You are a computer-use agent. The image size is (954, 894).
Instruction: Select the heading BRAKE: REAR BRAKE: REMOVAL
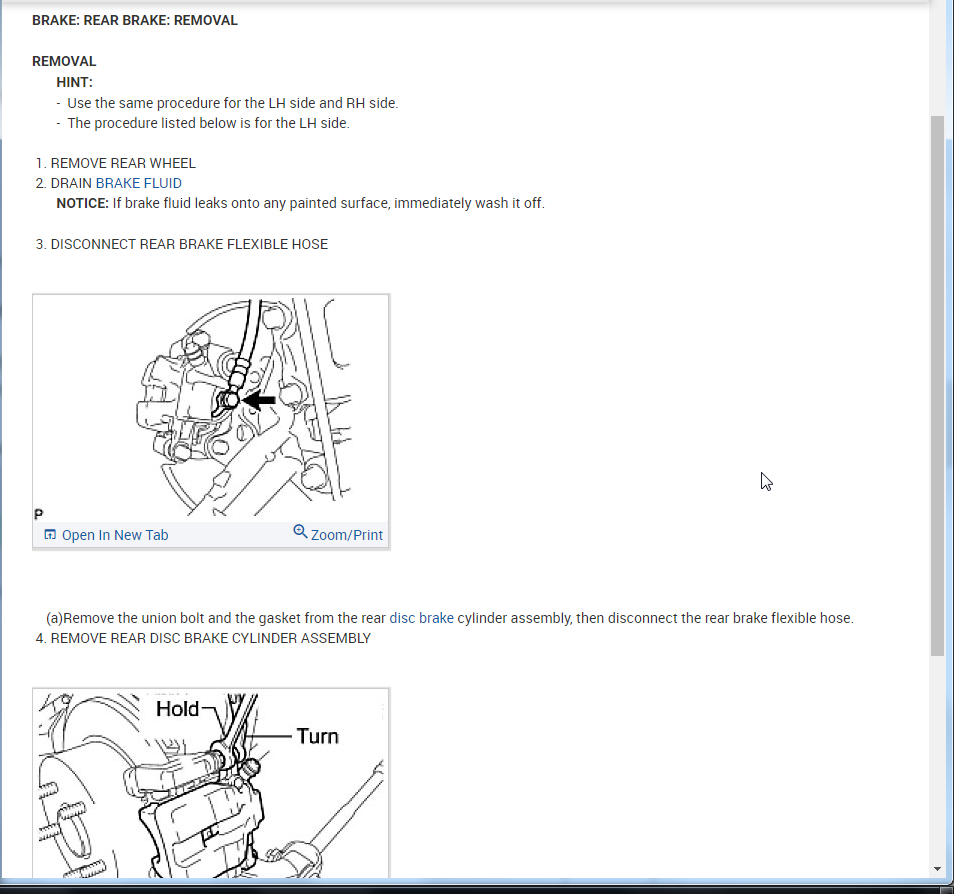pos(135,21)
